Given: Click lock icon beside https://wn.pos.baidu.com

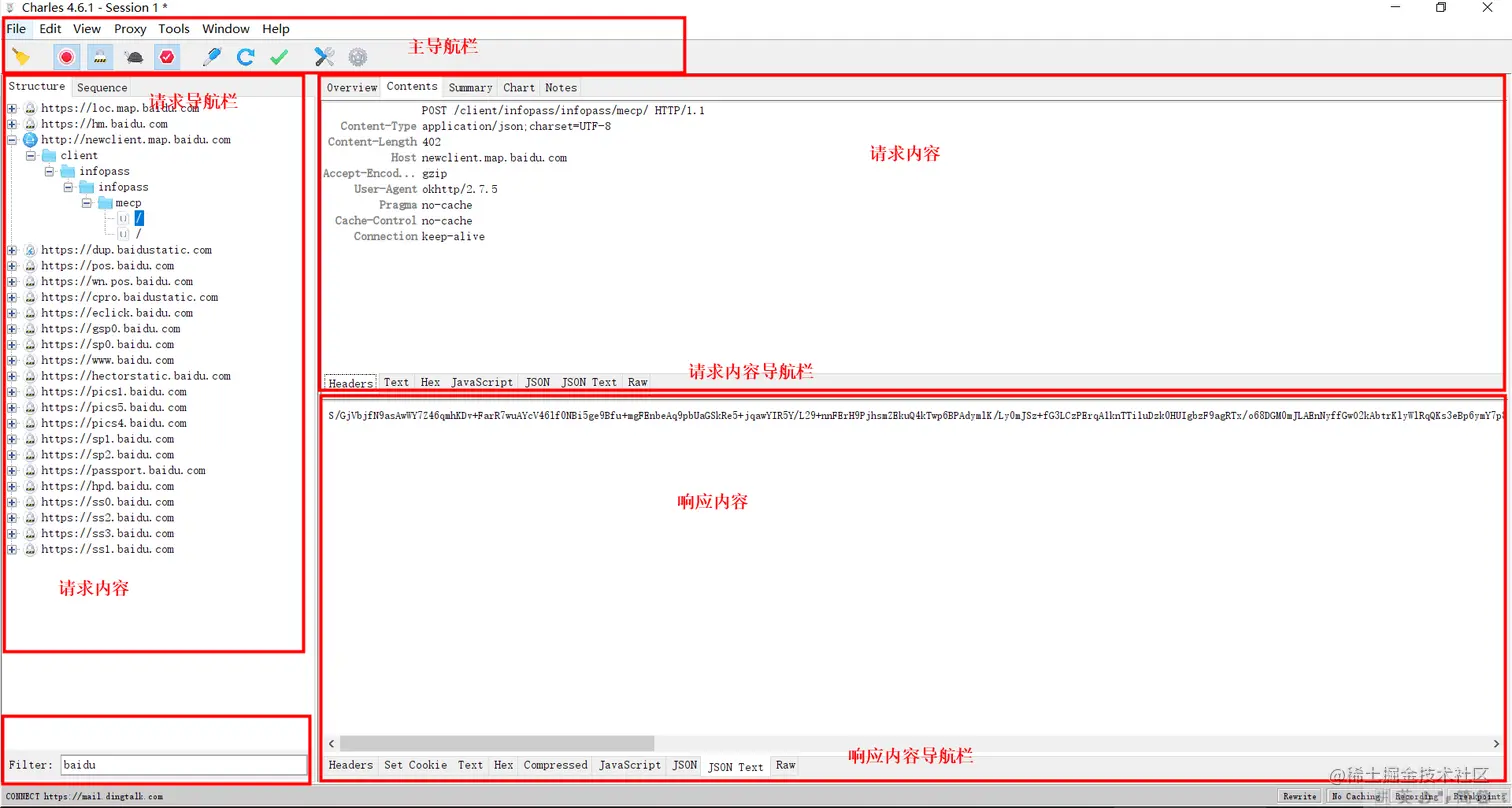Looking at the screenshot, I should point(30,282).
